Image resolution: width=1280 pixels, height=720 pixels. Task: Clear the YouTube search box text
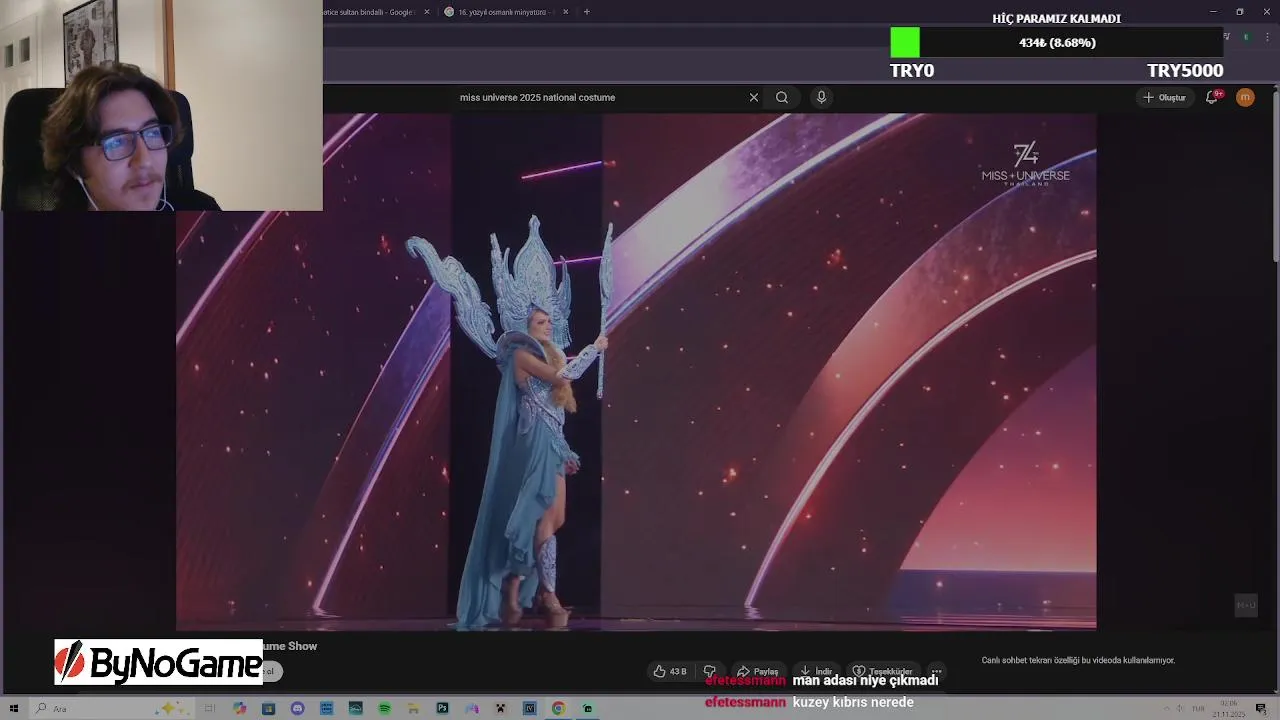(x=754, y=97)
